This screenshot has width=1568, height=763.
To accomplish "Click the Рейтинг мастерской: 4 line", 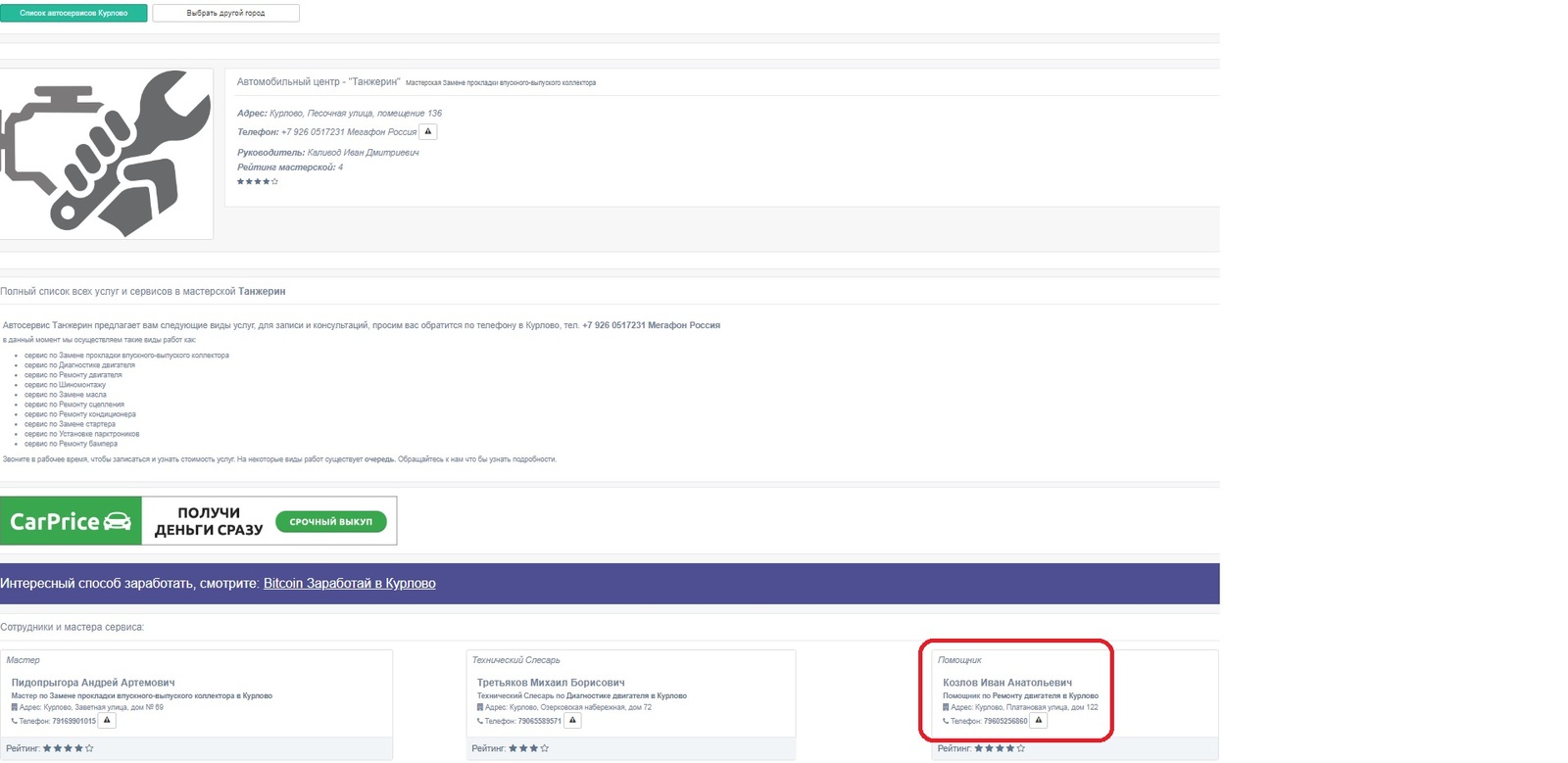I will pyautogui.click(x=290, y=167).
